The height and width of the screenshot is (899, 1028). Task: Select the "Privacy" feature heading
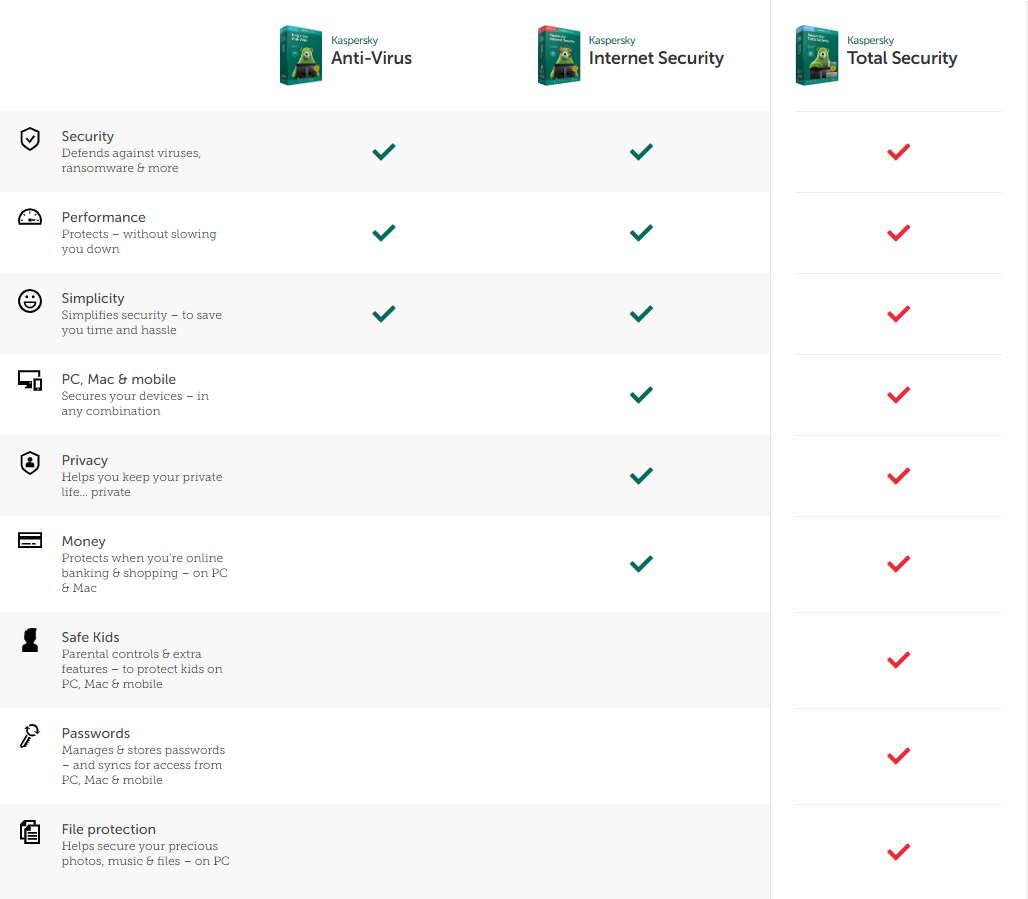[x=85, y=460]
